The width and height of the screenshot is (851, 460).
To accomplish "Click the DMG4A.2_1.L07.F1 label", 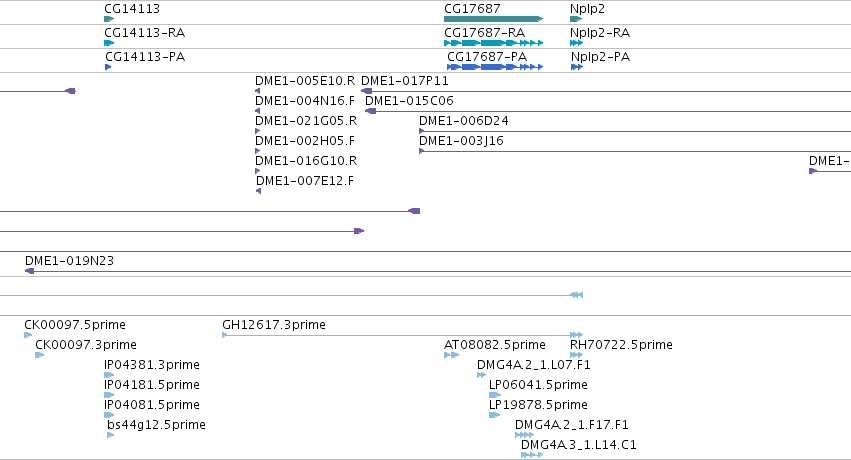I will (x=534, y=365).
